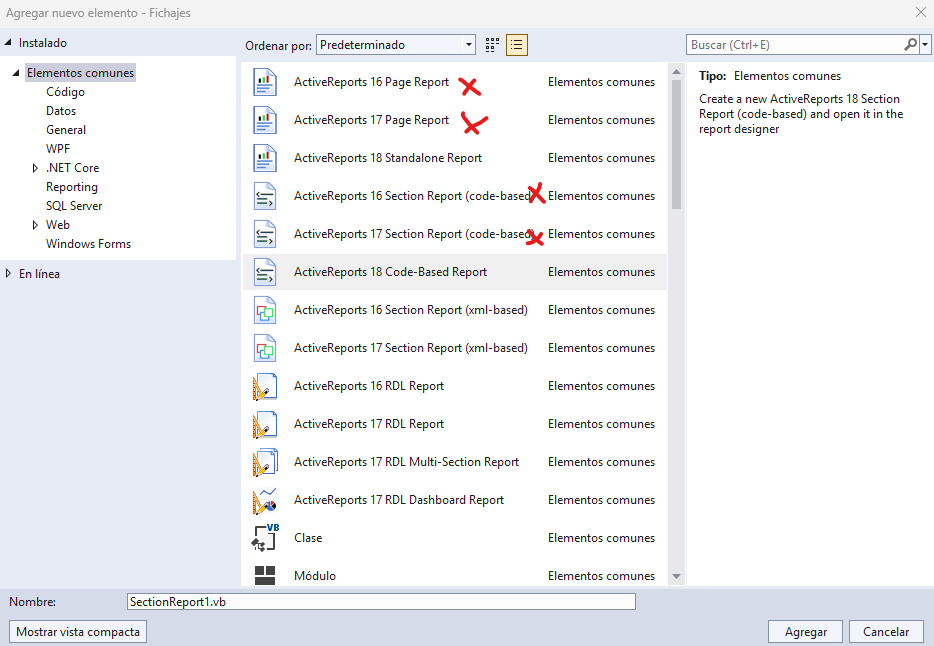The width and height of the screenshot is (934, 646).
Task: Click the ActiveReports 16 Section Report (xml-based) icon
Action: click(x=264, y=310)
